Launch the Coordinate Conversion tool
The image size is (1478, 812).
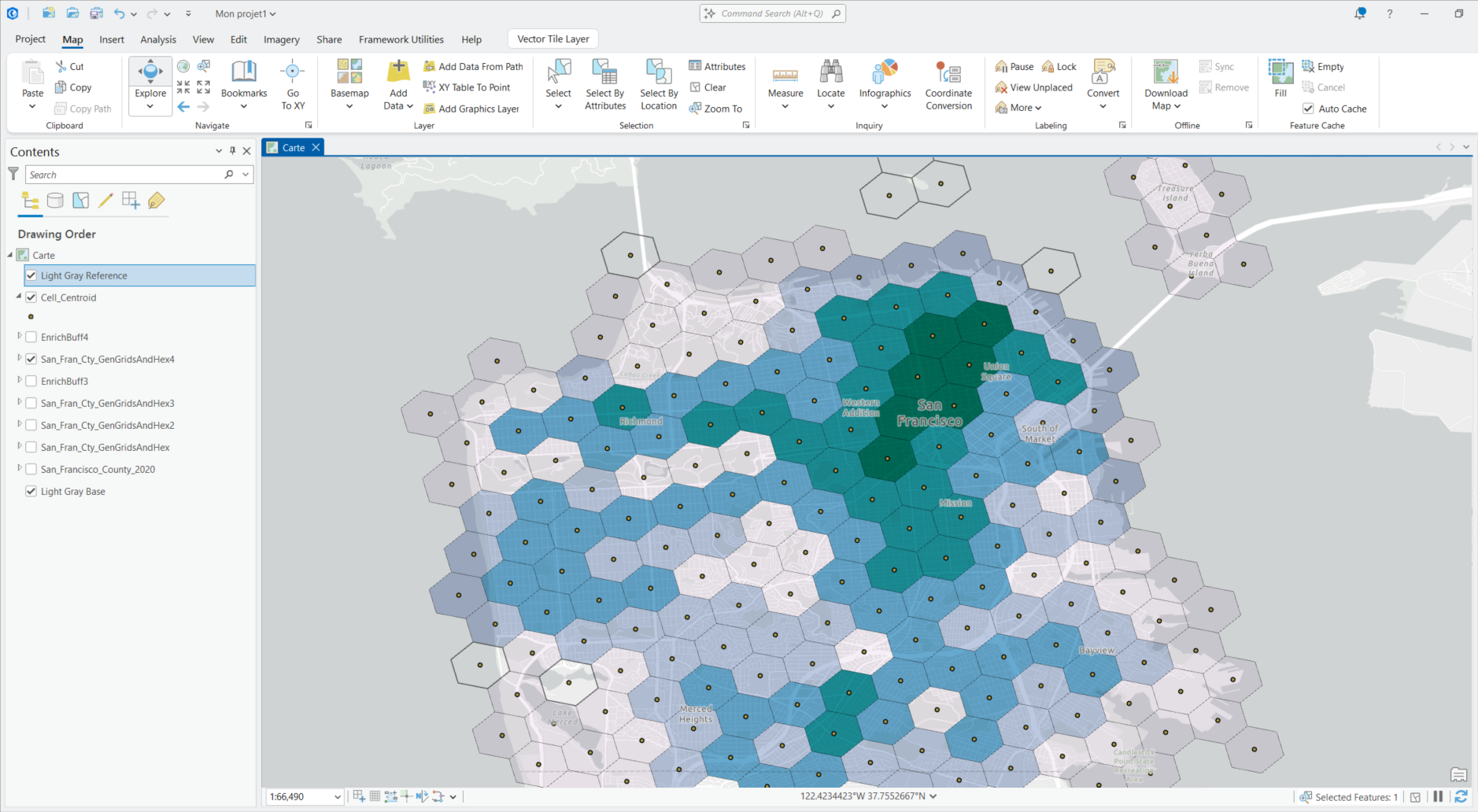948,85
